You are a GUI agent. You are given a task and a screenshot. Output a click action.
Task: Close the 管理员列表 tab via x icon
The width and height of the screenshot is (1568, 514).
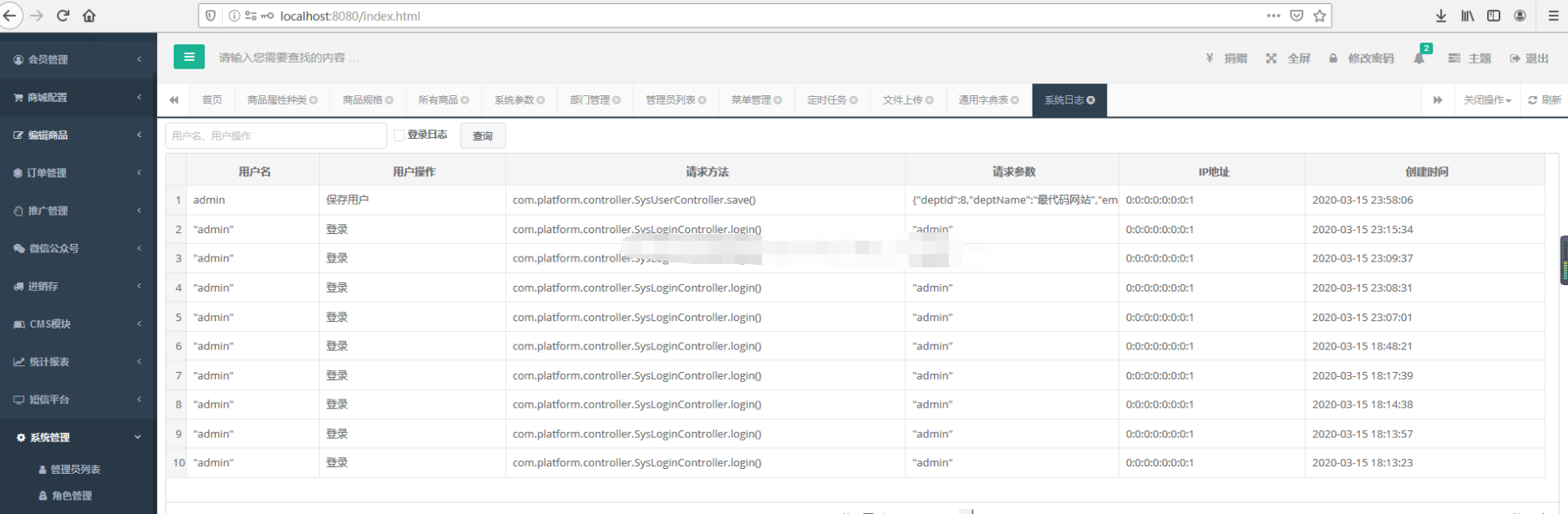[x=702, y=100]
